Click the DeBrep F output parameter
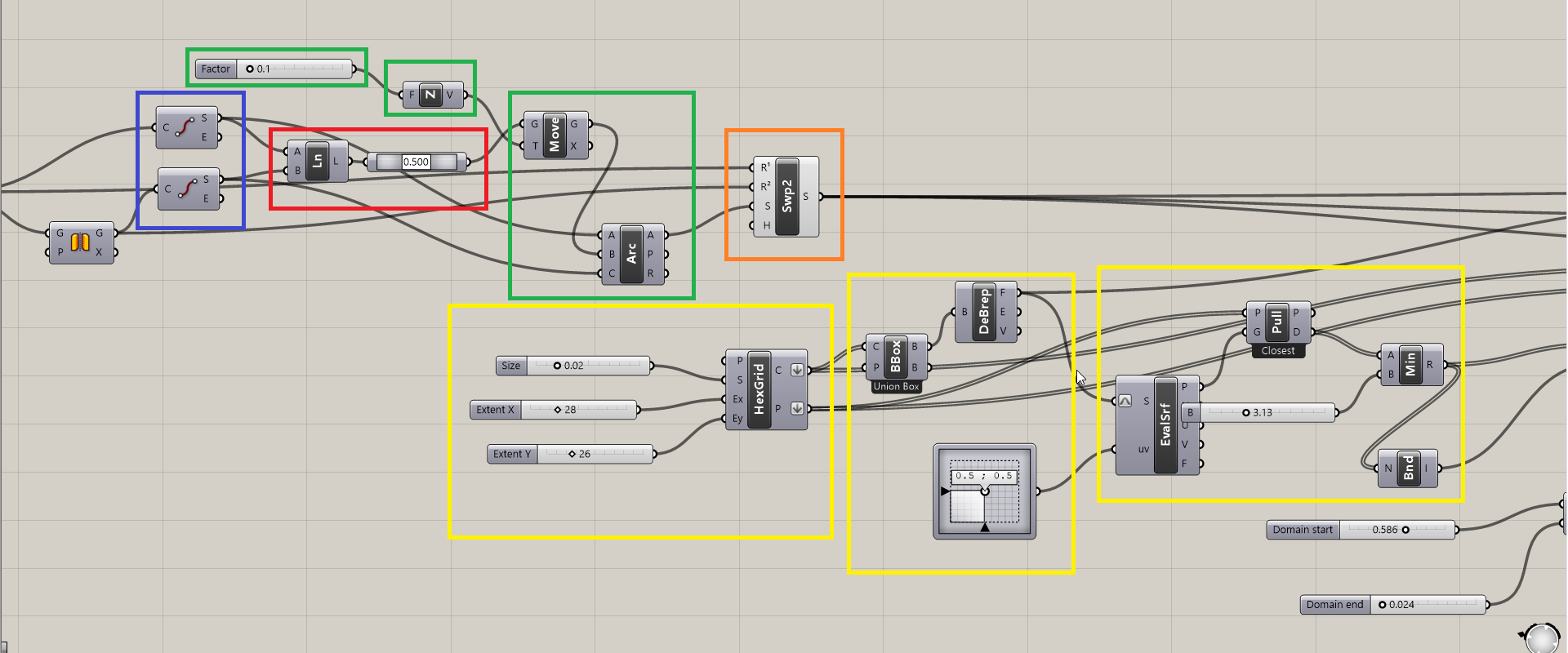Image resolution: width=1568 pixels, height=653 pixels. tap(1003, 292)
